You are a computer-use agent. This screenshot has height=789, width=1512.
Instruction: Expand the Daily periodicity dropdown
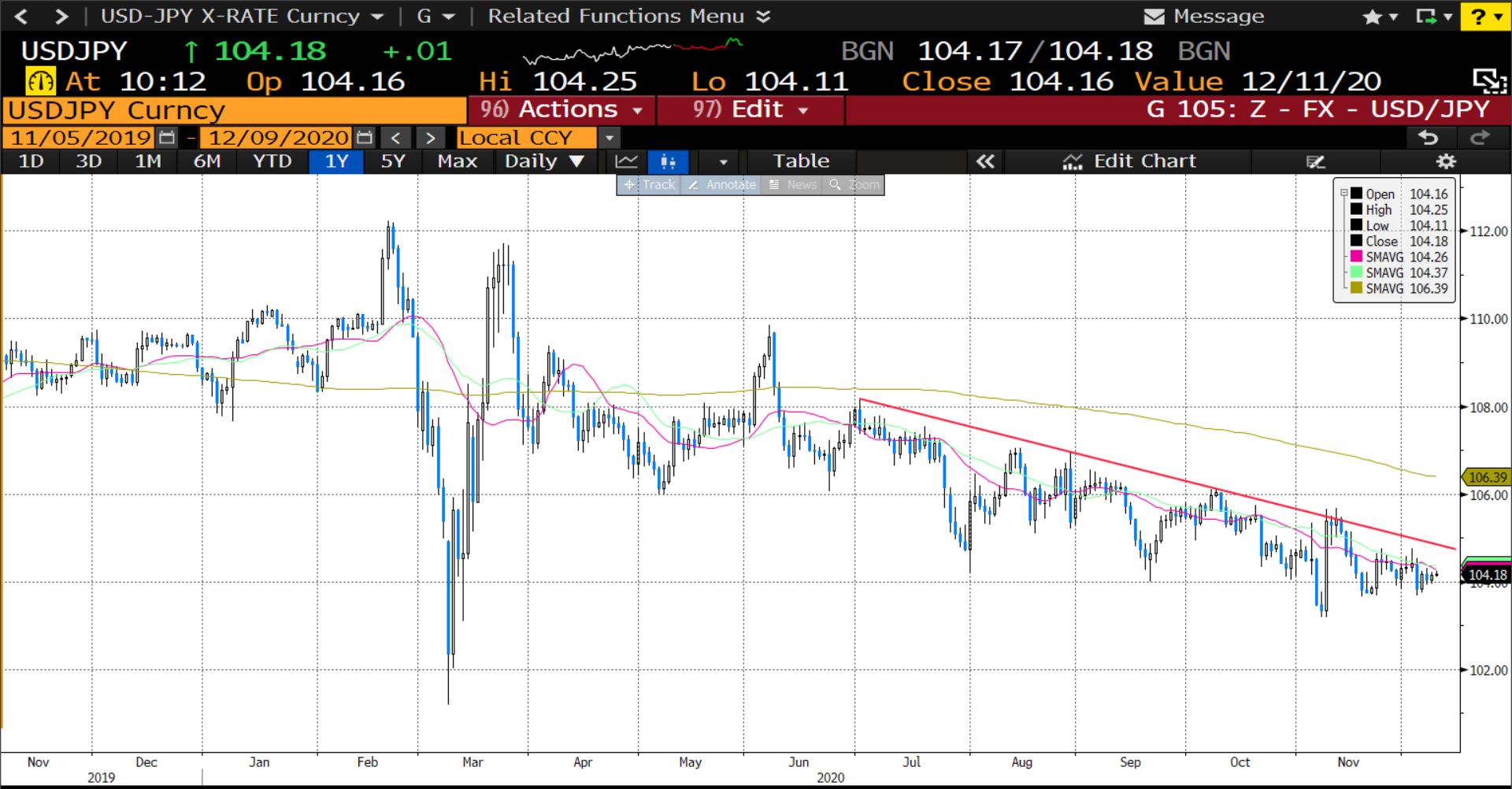[x=544, y=161]
